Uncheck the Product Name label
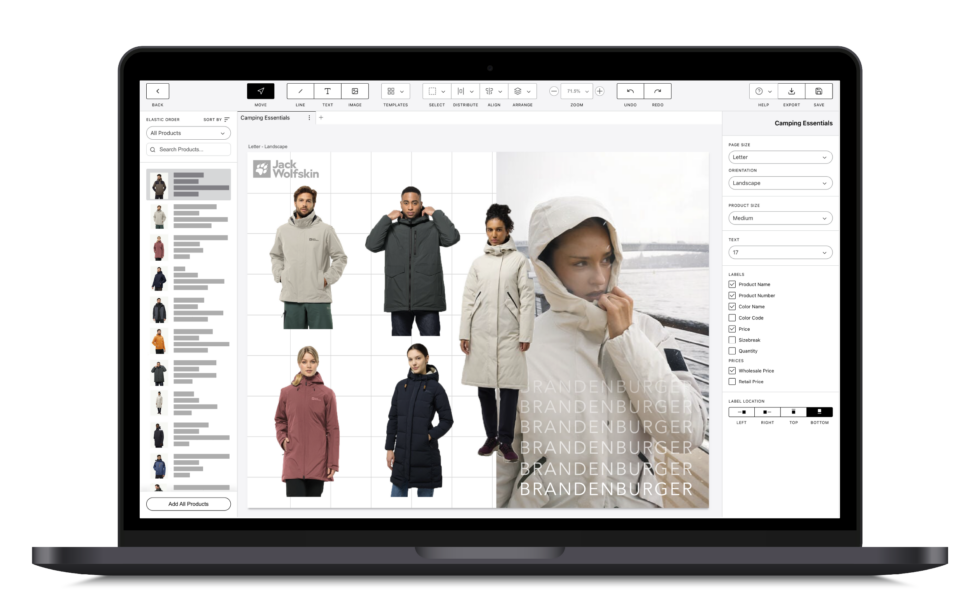Screen dimensions: 980x612 (732, 284)
